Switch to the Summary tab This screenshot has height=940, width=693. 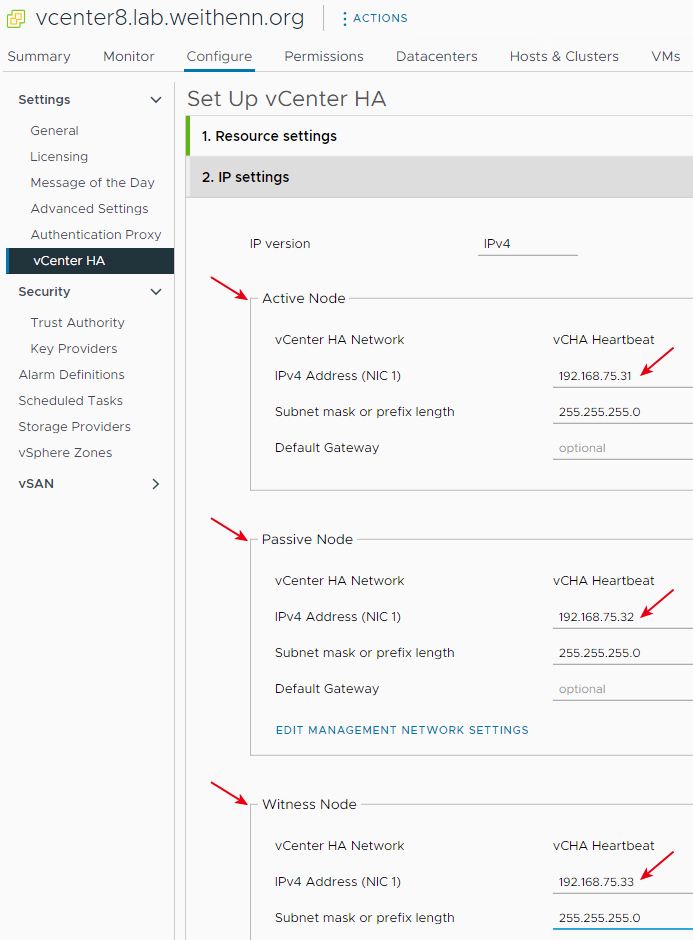(x=39, y=56)
